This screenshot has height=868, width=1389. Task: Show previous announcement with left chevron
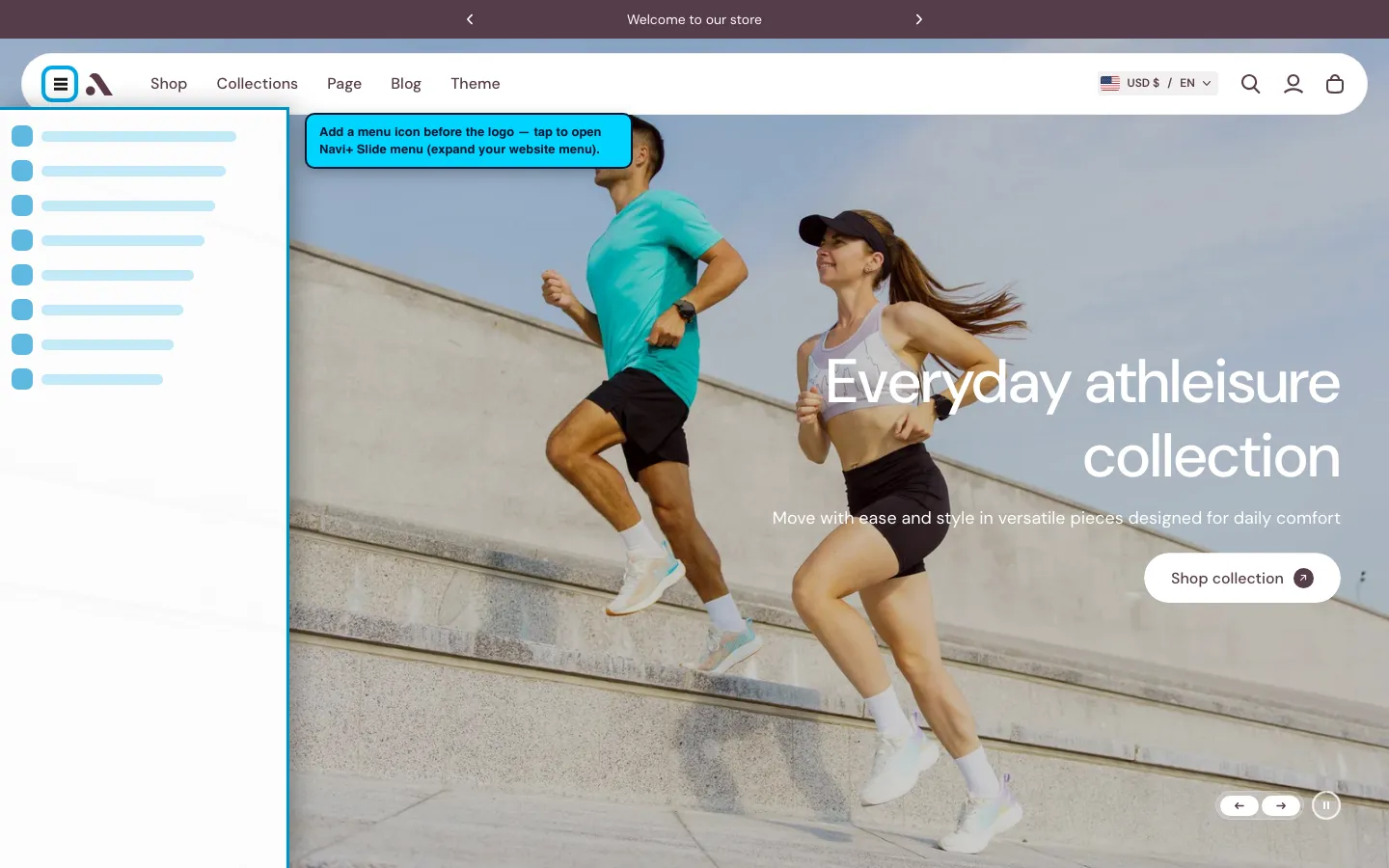(x=470, y=19)
